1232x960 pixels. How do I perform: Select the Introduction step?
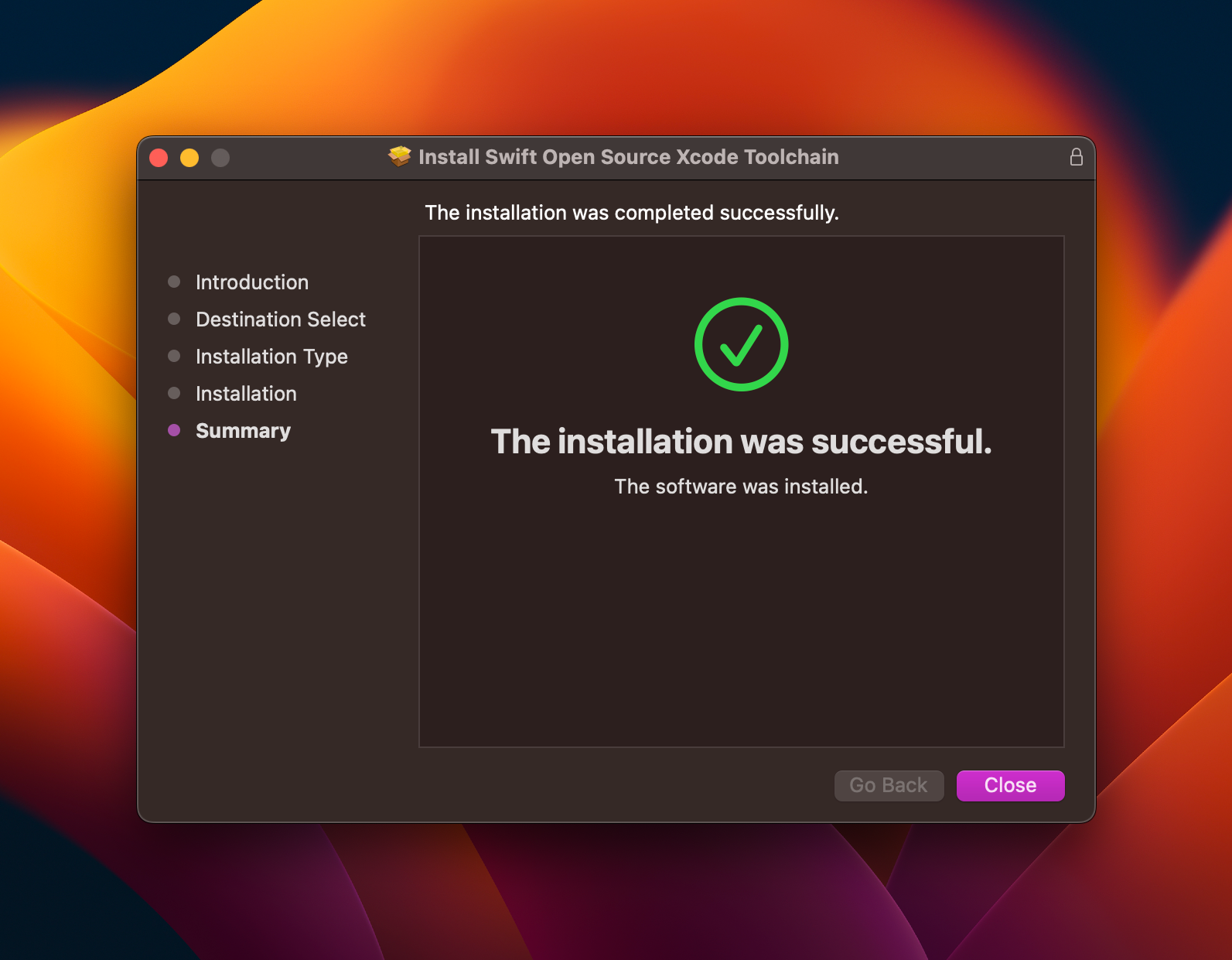(x=252, y=282)
